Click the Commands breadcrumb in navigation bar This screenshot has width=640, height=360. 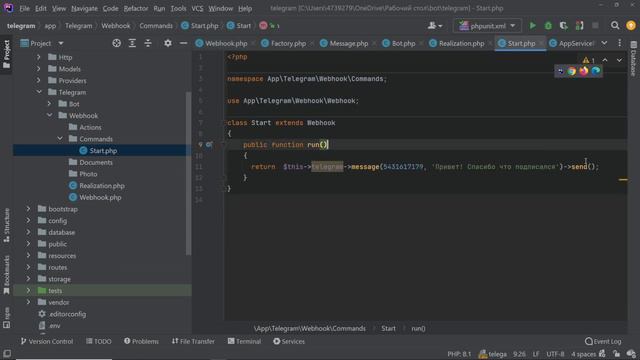point(156,26)
